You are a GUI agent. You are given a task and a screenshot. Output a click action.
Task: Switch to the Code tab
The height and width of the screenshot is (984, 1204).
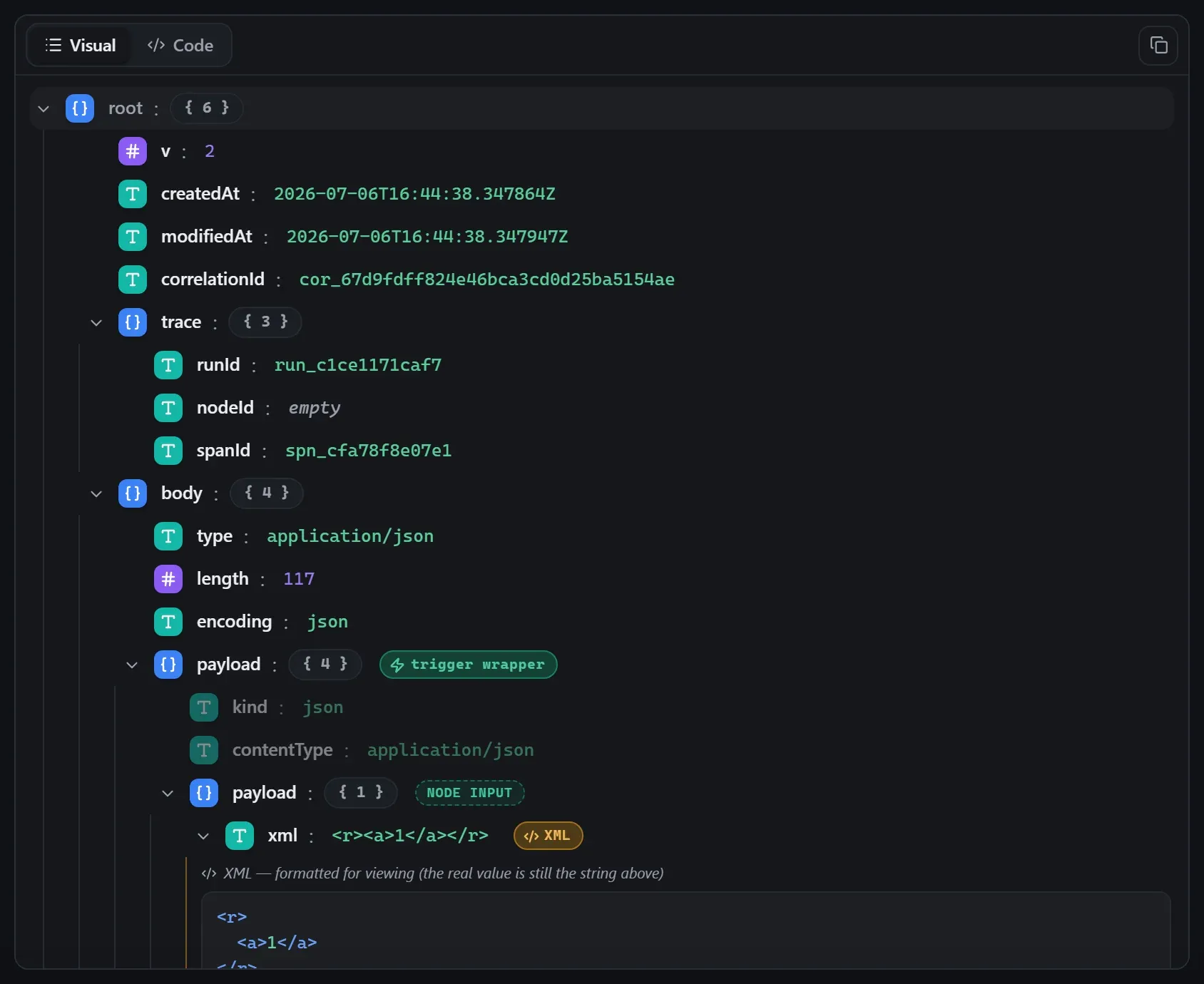coord(180,46)
